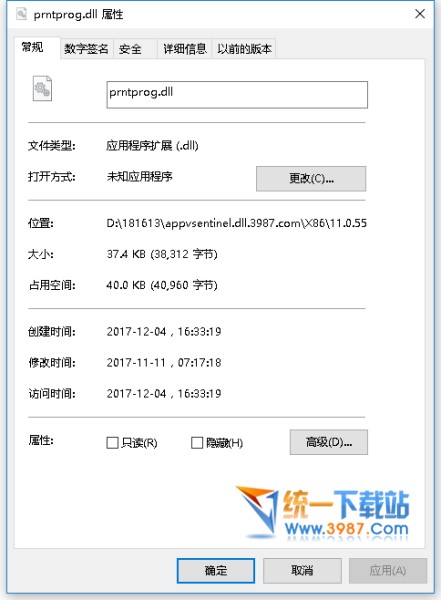Select the 详细信息 tab
Screen dimensions: 441x600
[185, 49]
